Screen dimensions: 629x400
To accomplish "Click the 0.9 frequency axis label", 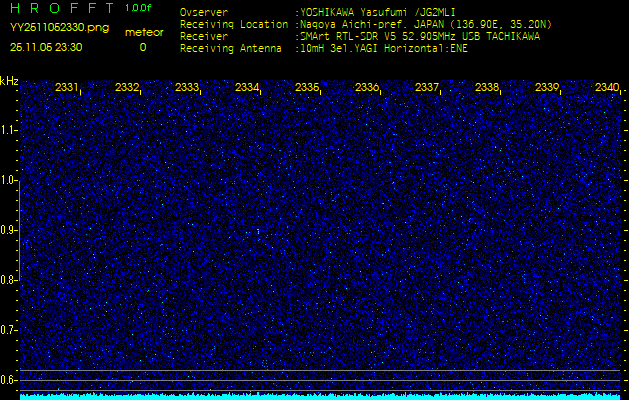I will pos(9,230).
